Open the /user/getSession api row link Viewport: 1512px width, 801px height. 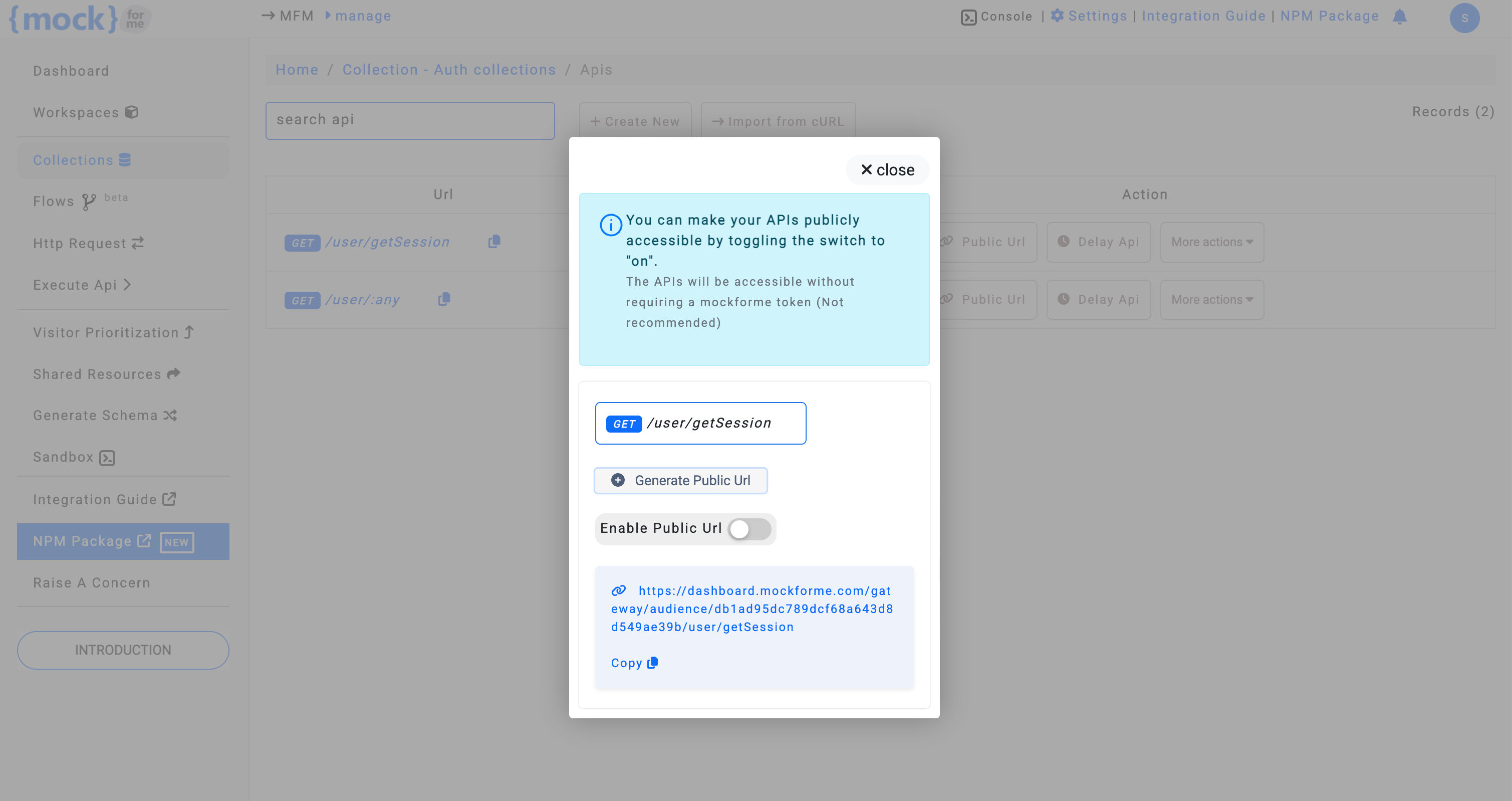click(387, 242)
